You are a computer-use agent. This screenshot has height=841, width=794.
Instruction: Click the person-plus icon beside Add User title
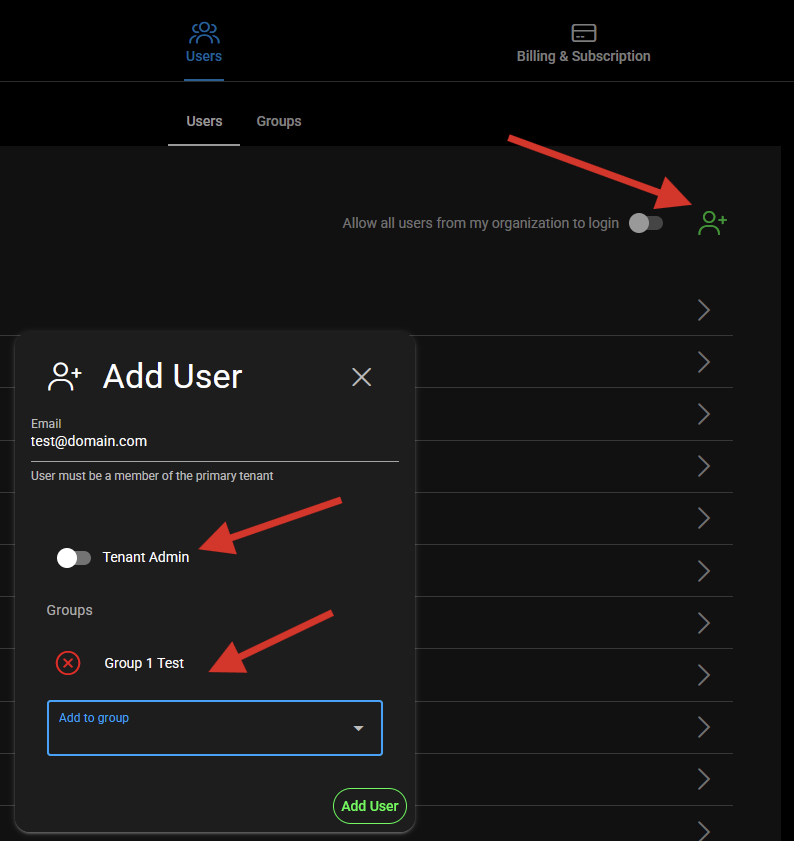(65, 377)
